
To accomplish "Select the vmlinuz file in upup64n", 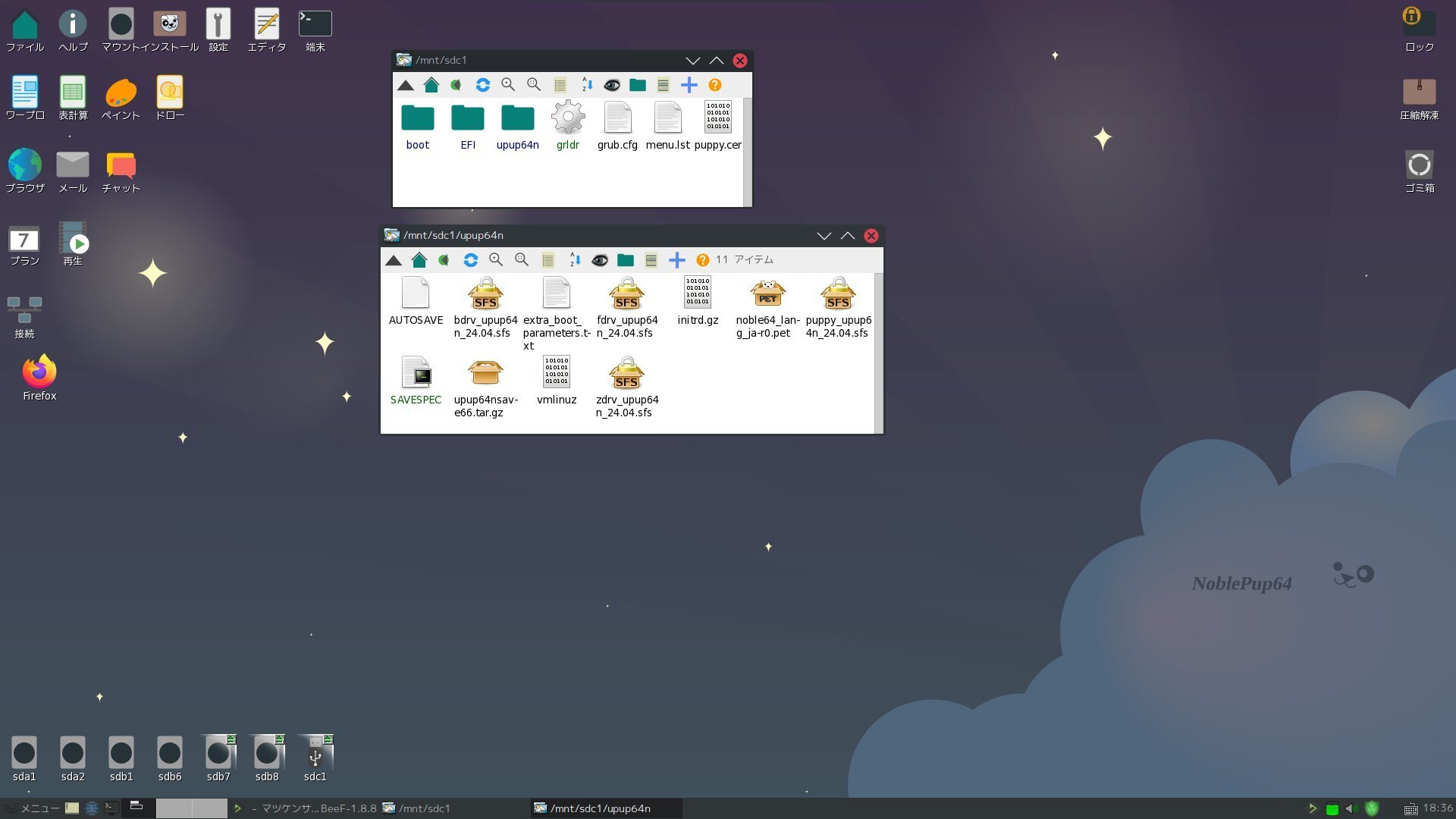I will coord(556,372).
